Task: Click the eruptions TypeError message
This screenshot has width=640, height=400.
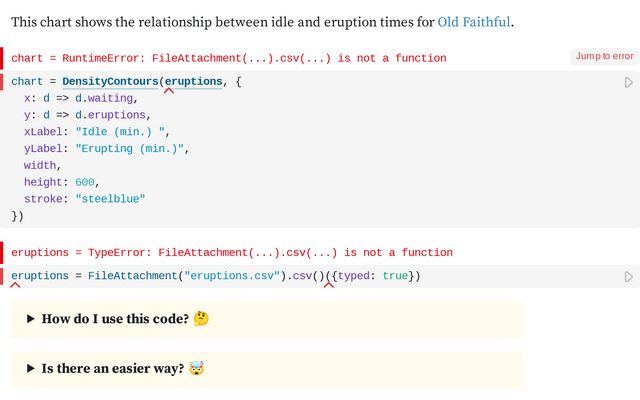Action: [231, 253]
